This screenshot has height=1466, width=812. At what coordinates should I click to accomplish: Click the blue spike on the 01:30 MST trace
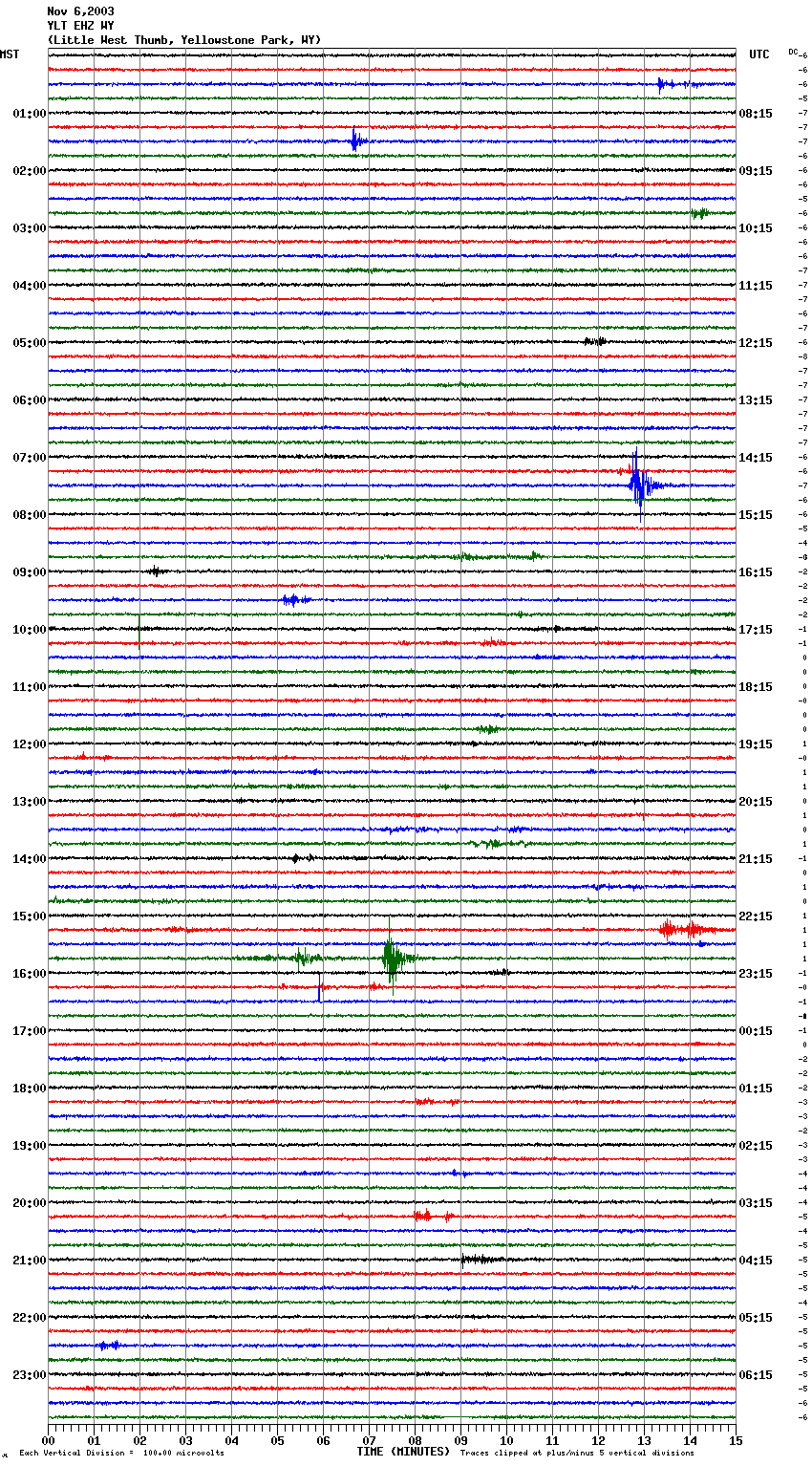(x=355, y=140)
